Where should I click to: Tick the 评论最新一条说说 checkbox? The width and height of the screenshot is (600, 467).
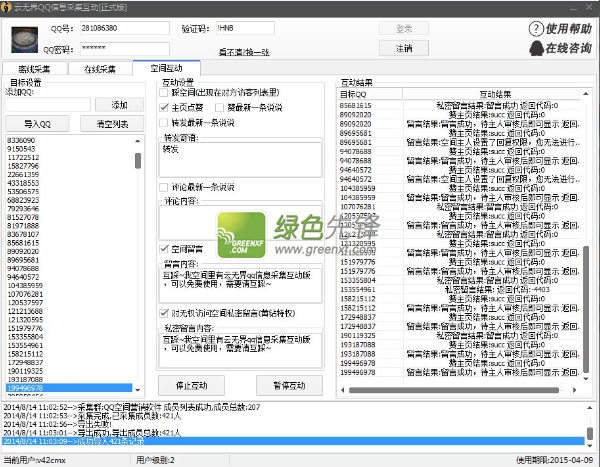pos(165,186)
